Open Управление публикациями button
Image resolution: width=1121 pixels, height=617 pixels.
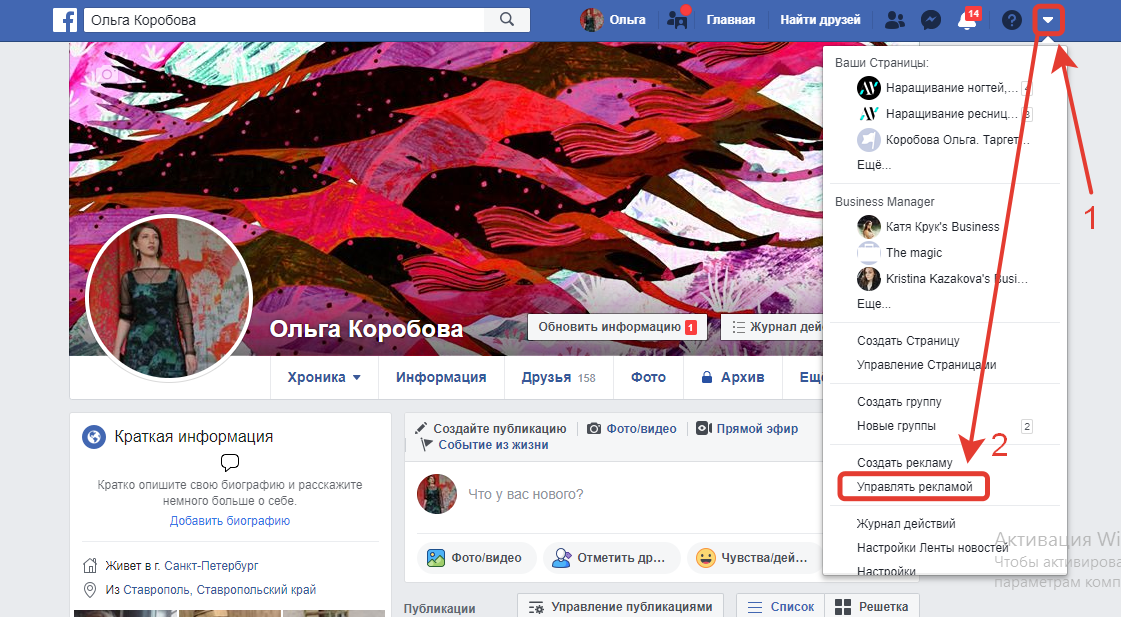click(621, 607)
